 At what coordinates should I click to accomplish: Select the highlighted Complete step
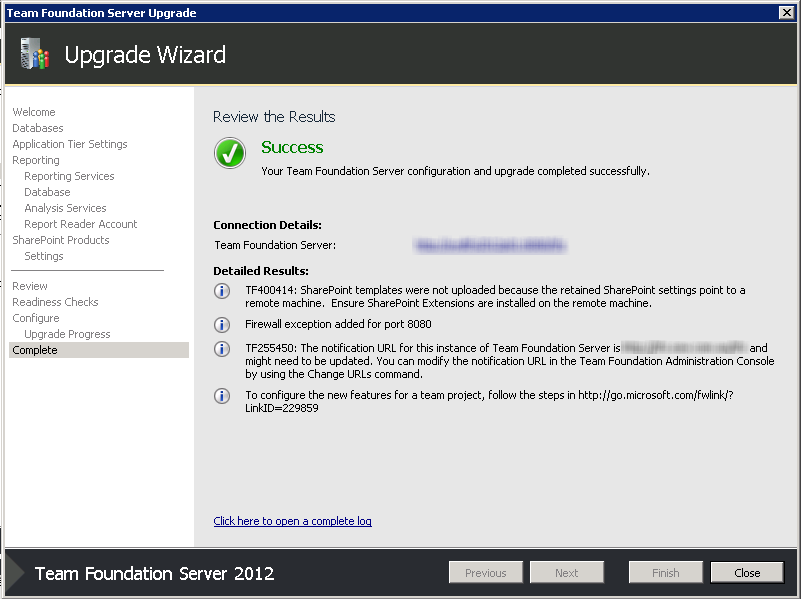[x=99, y=350]
